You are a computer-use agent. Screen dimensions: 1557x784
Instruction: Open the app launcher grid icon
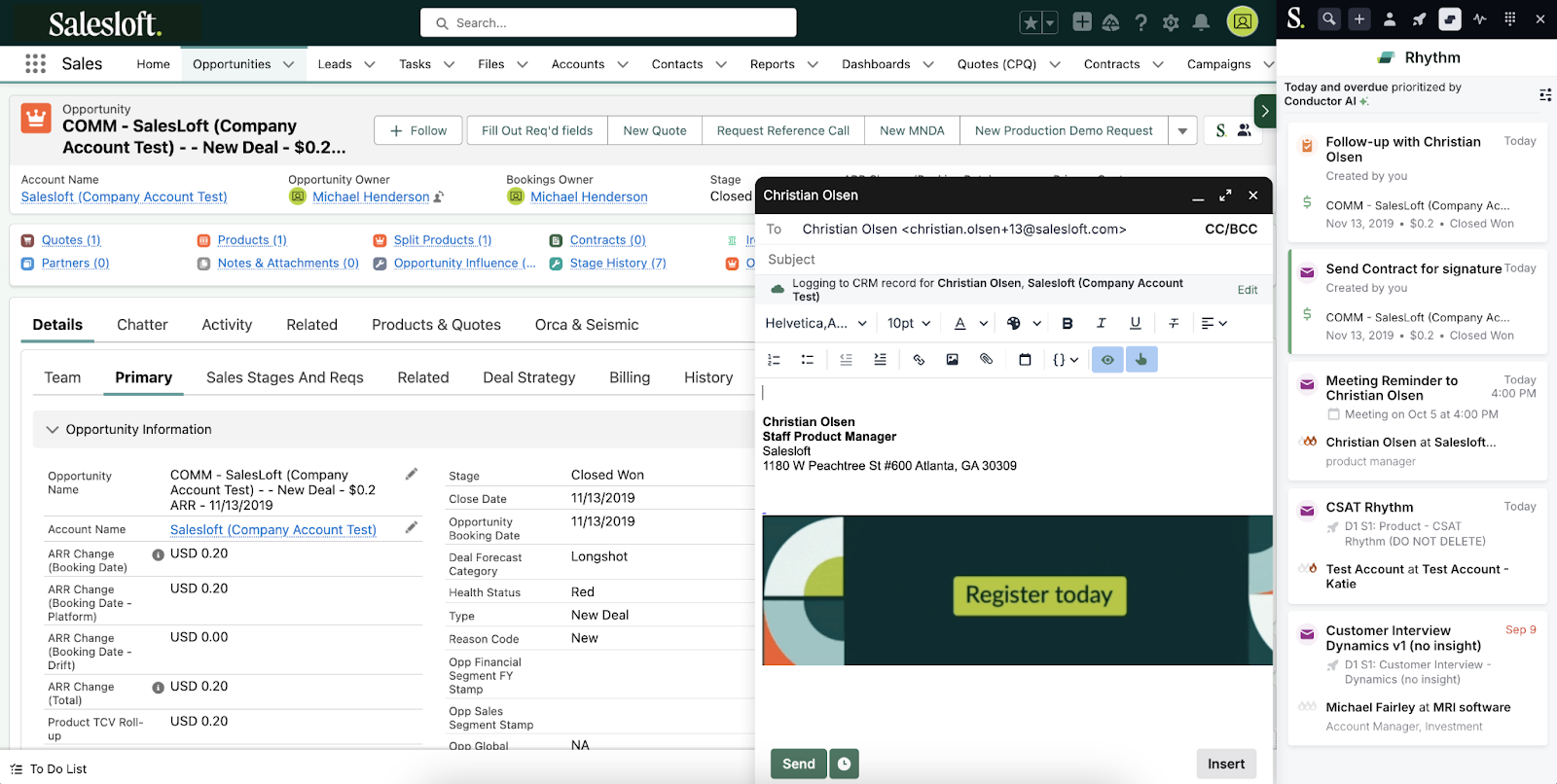[36, 64]
